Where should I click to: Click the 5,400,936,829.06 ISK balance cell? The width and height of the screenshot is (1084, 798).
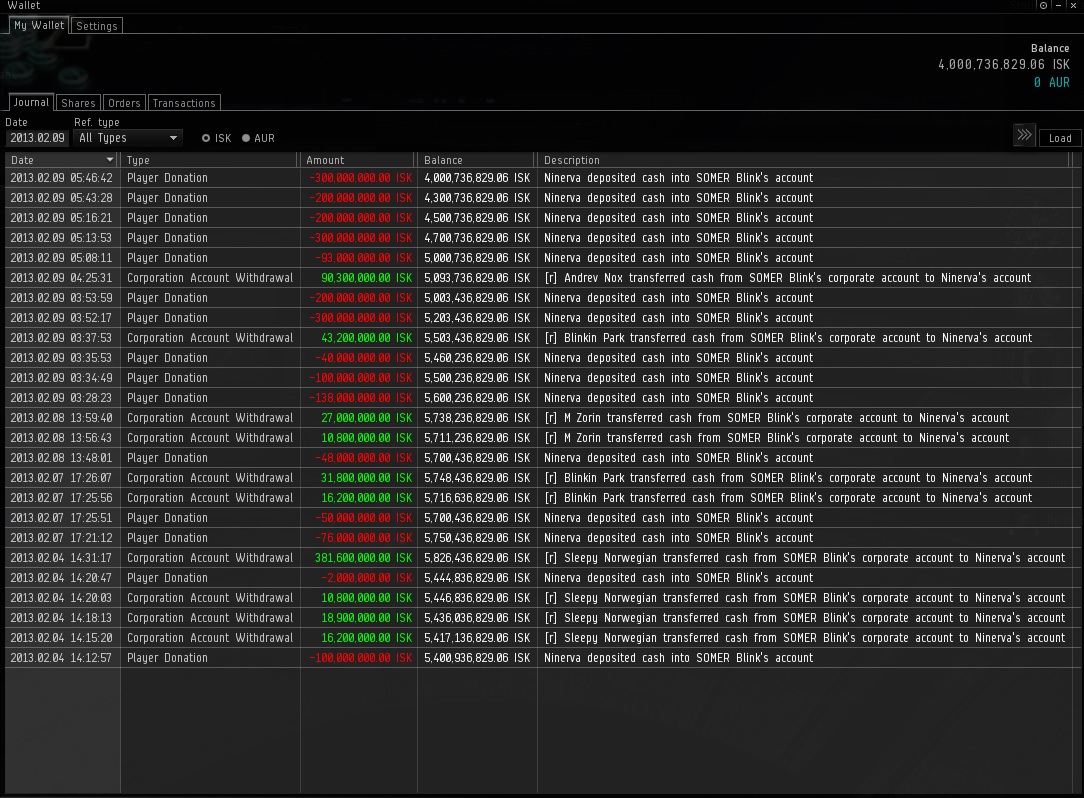pos(477,659)
